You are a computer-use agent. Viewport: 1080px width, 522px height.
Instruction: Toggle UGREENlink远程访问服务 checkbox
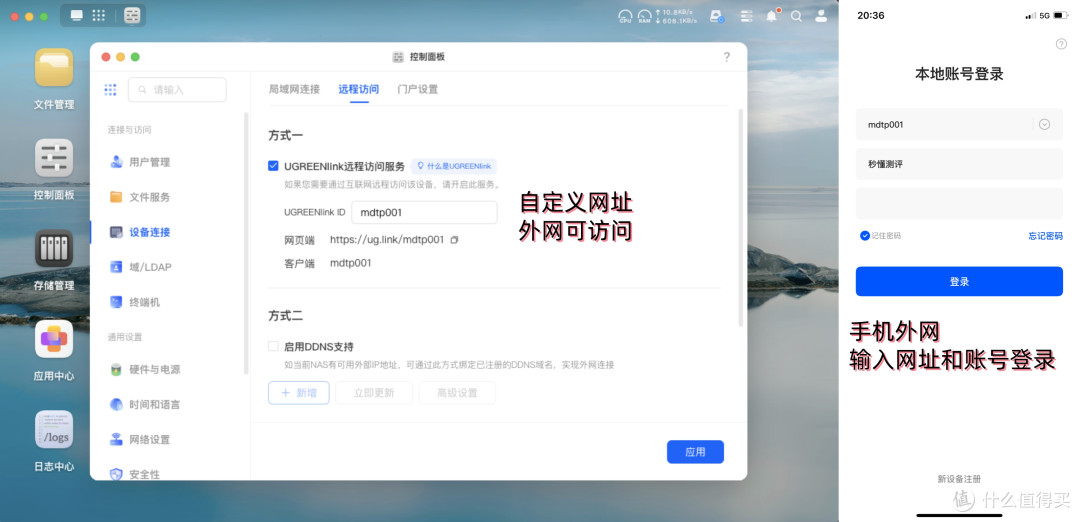click(273, 166)
